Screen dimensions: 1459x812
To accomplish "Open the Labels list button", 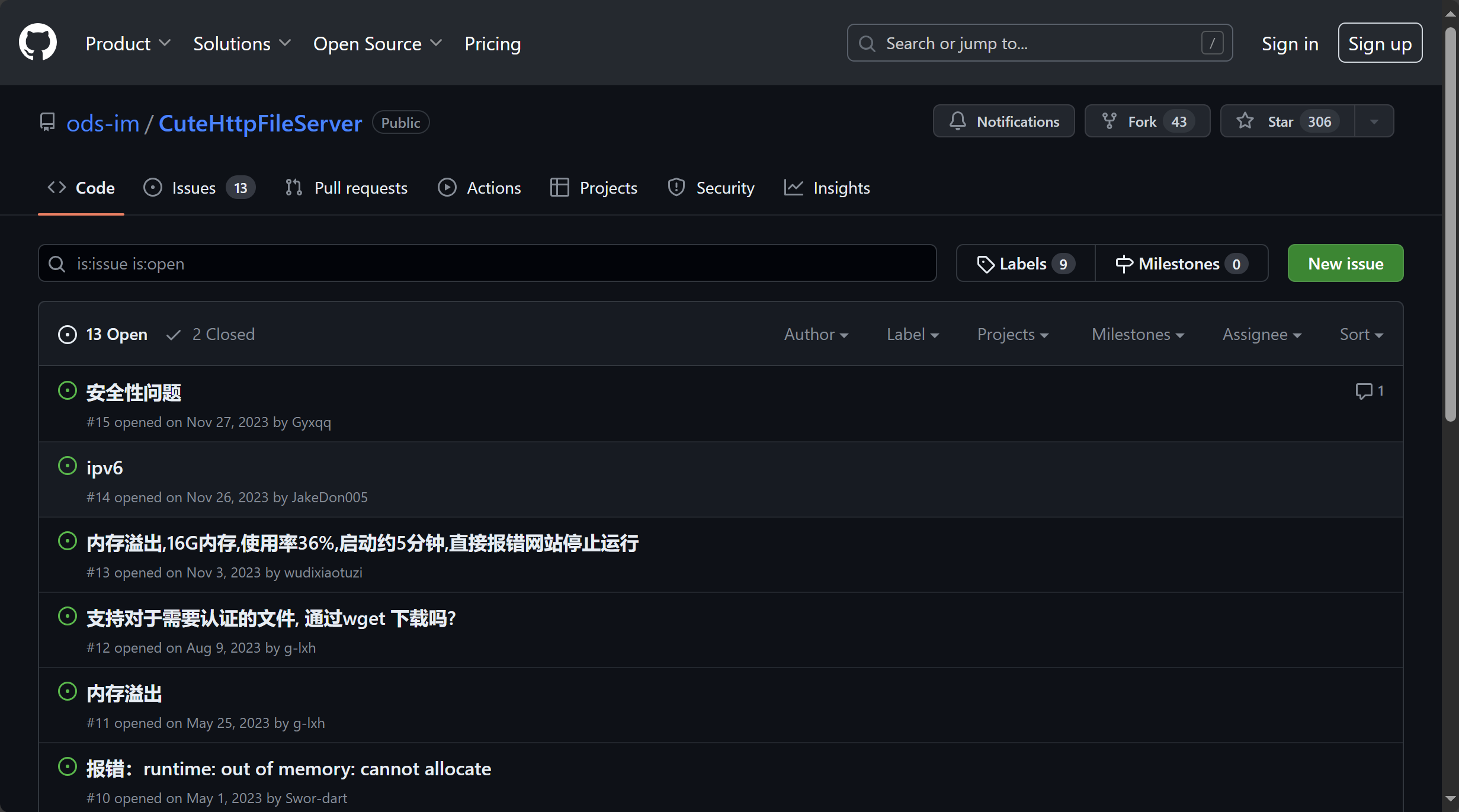I will coord(1025,264).
